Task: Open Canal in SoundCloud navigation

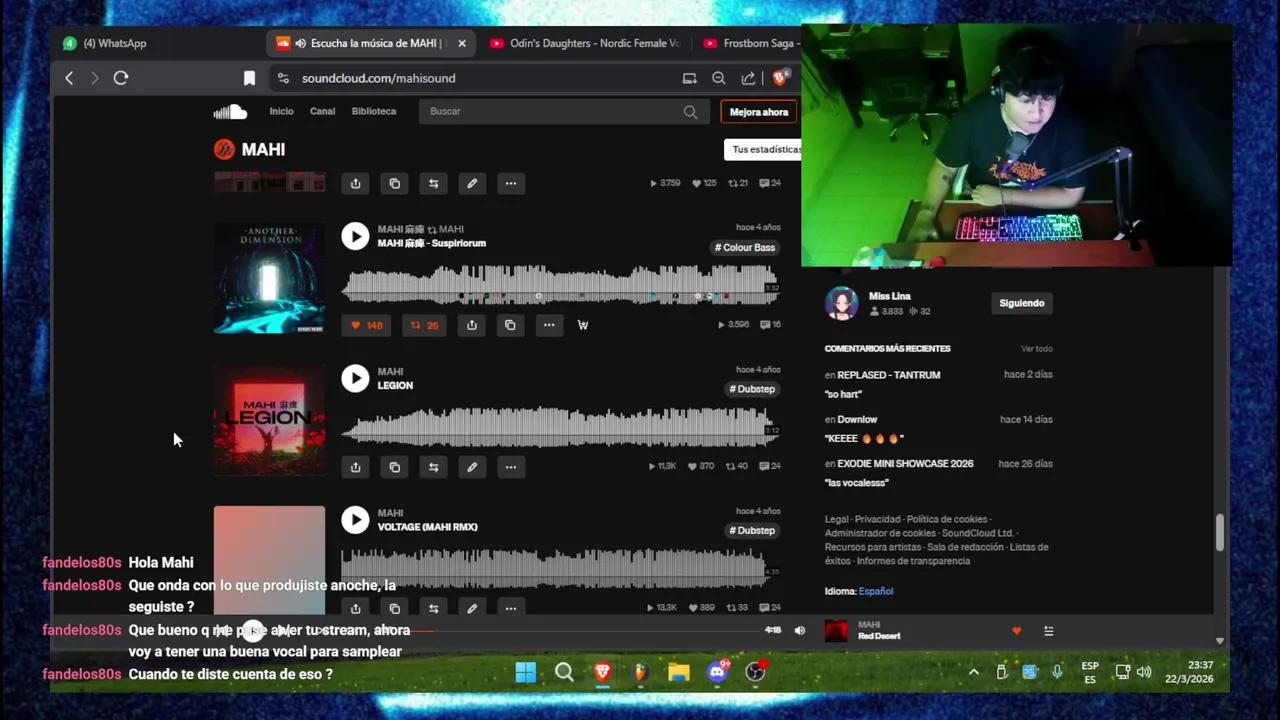Action: click(322, 111)
